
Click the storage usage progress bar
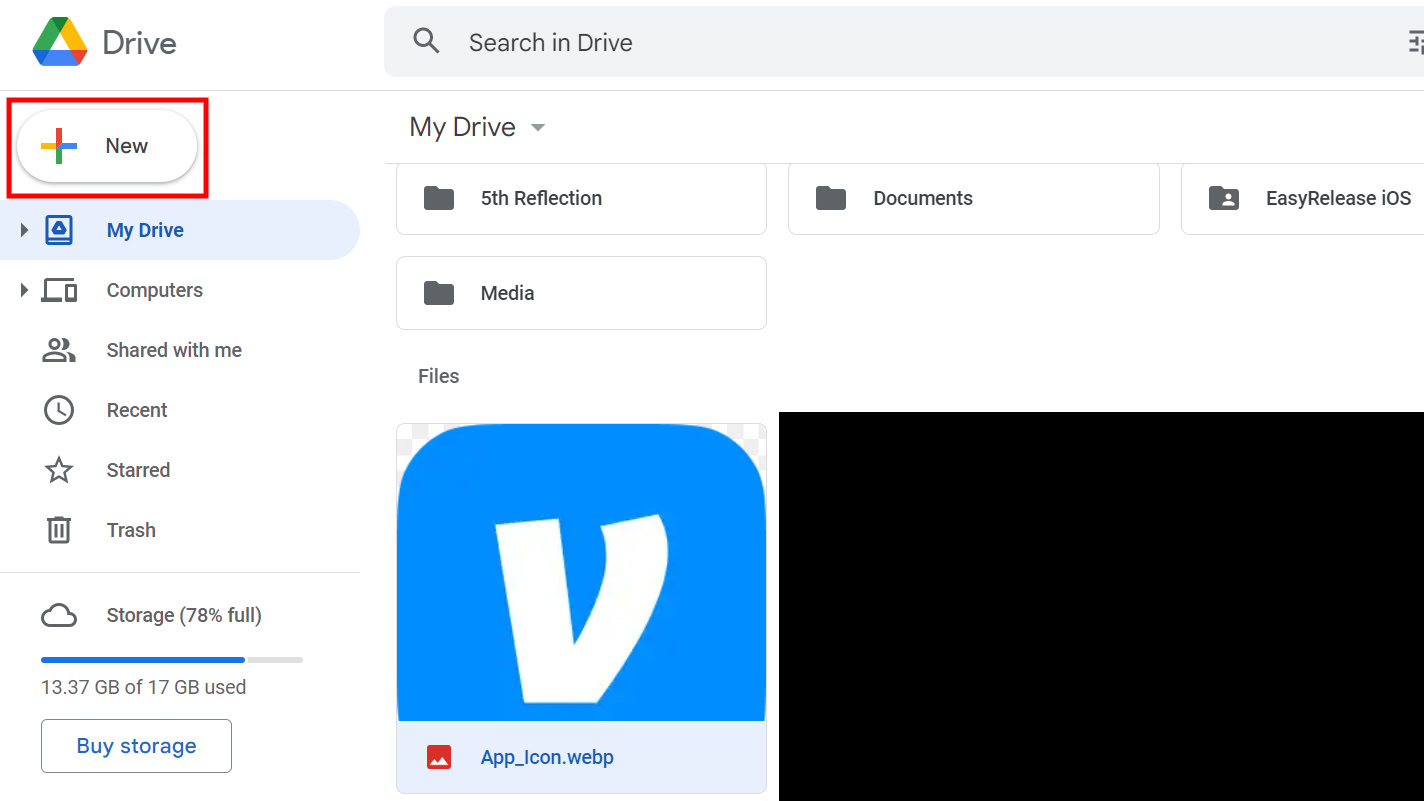point(172,660)
